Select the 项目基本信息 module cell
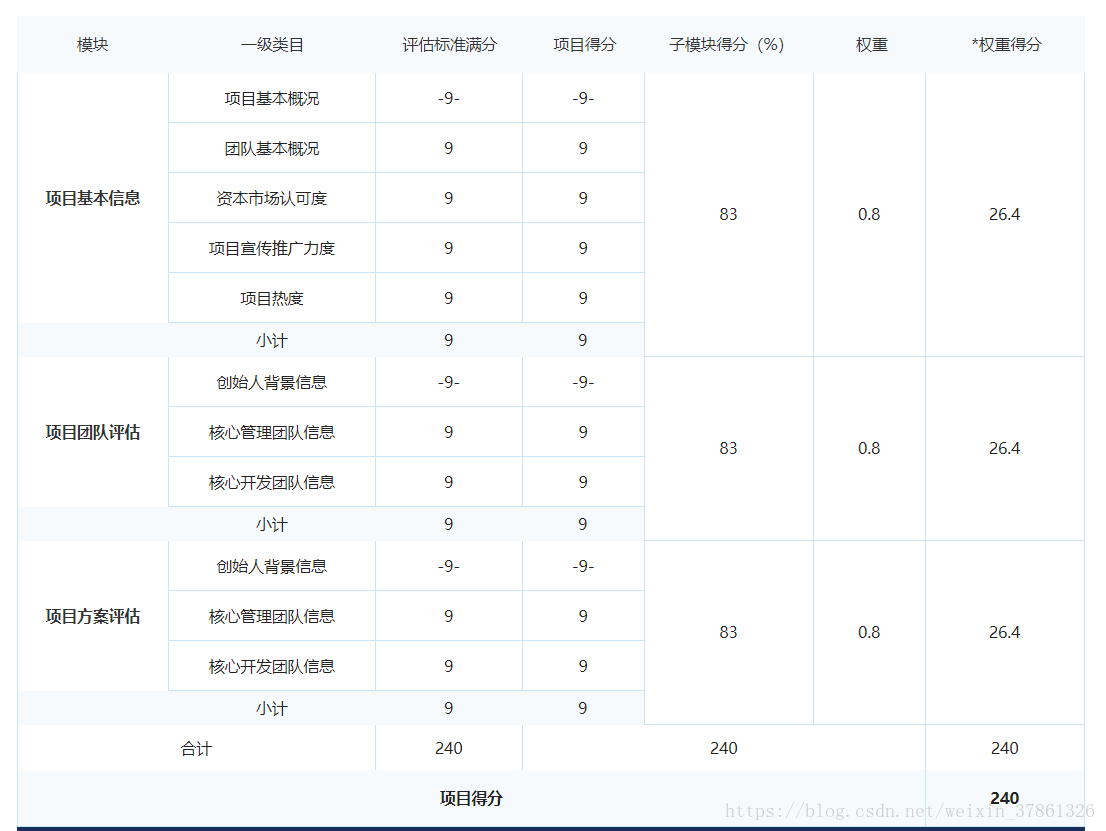The height and width of the screenshot is (831, 1106). (x=92, y=198)
